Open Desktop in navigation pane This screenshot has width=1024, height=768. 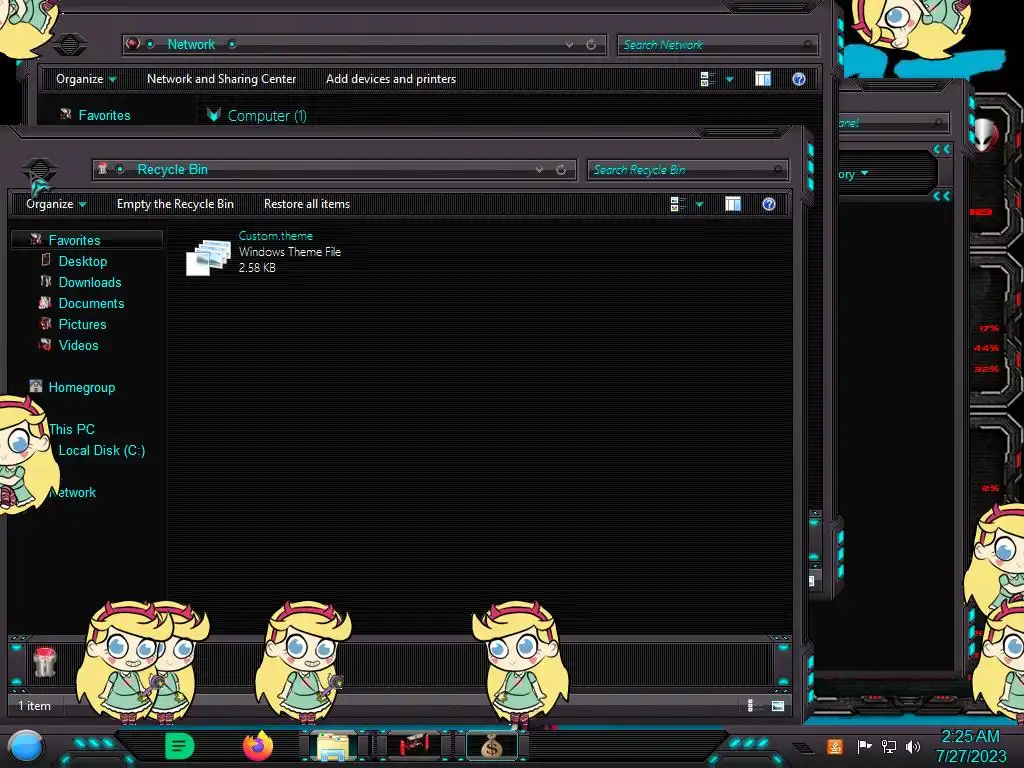point(83,261)
